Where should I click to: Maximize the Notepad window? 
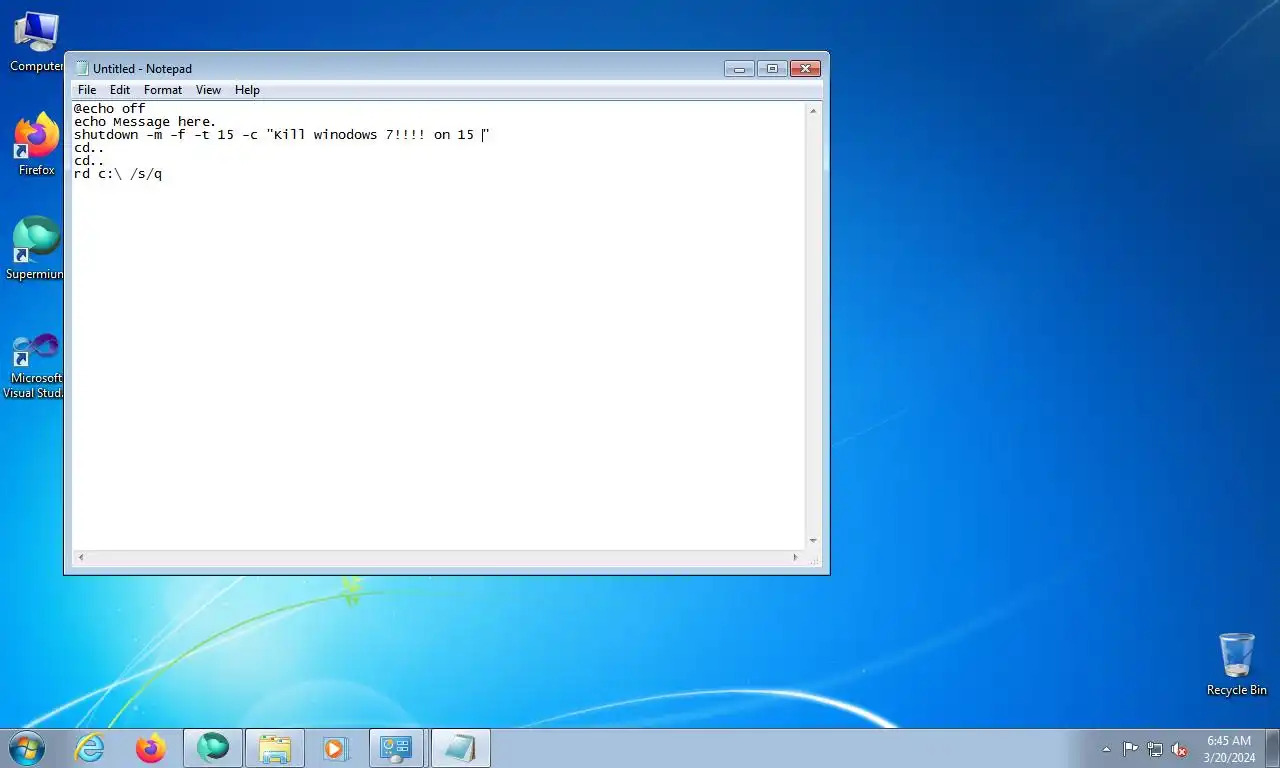[772, 68]
